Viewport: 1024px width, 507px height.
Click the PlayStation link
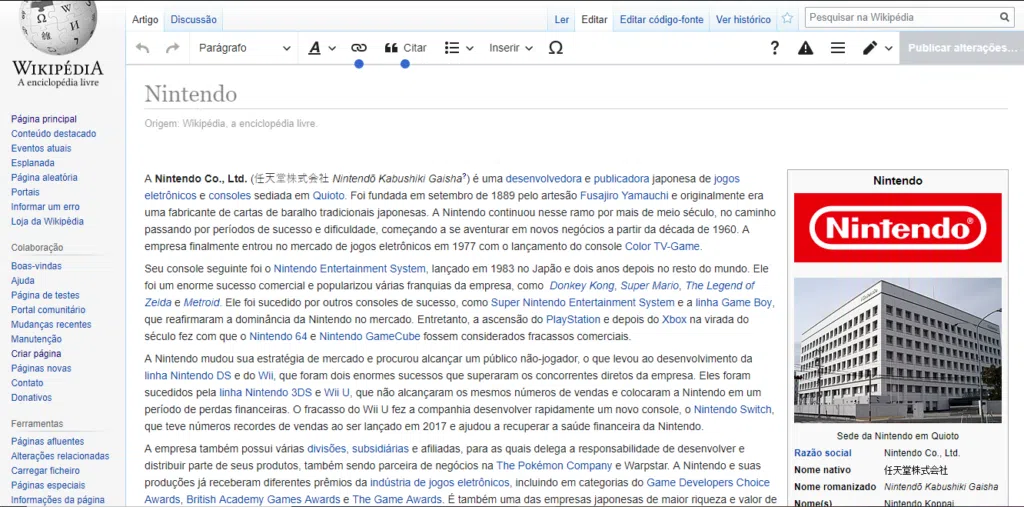573,319
